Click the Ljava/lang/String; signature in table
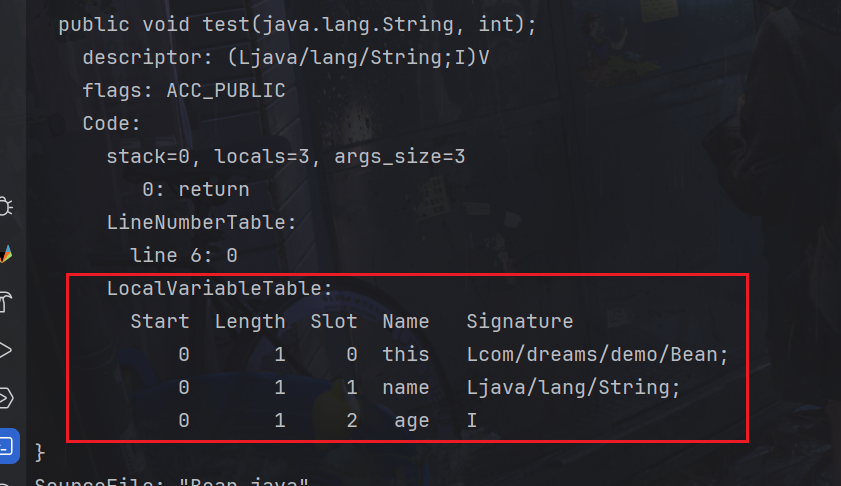The image size is (841, 486). pos(573,387)
